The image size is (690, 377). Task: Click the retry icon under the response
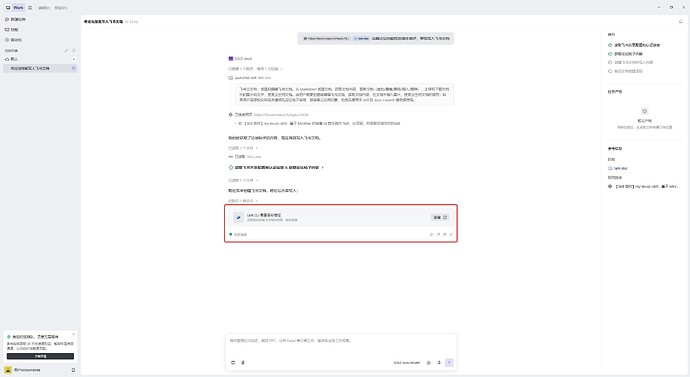pos(451,234)
